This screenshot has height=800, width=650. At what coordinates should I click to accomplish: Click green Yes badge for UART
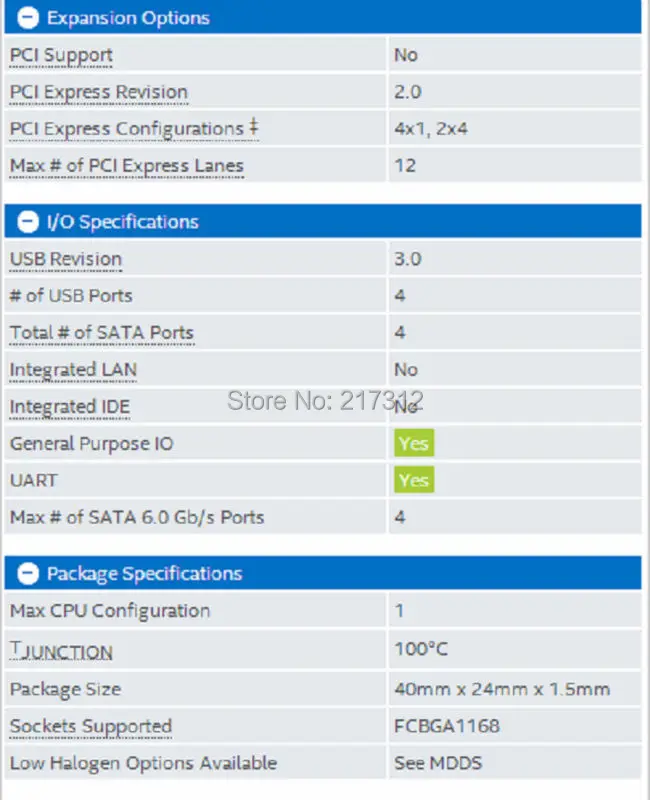[x=413, y=480]
